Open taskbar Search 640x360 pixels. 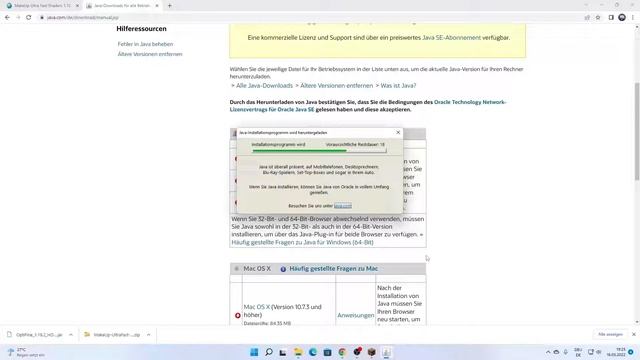pos(269,352)
